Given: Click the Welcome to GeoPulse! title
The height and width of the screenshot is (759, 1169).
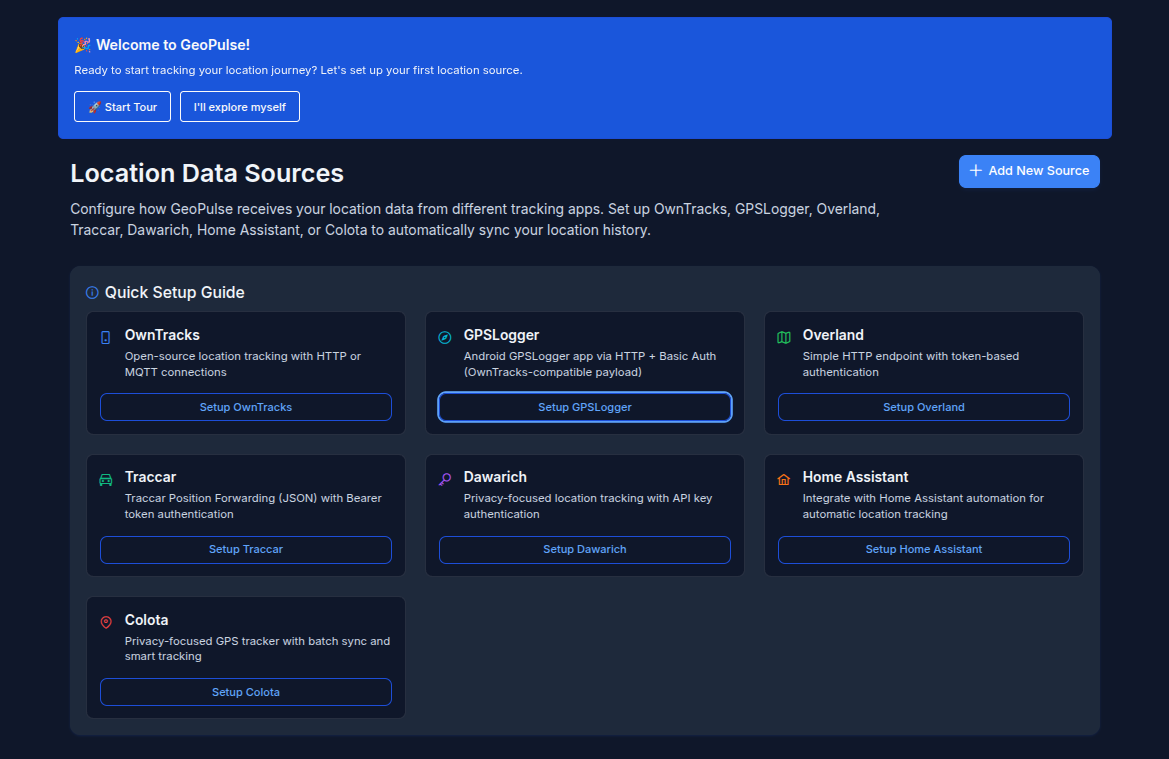Looking at the screenshot, I should 173,45.
